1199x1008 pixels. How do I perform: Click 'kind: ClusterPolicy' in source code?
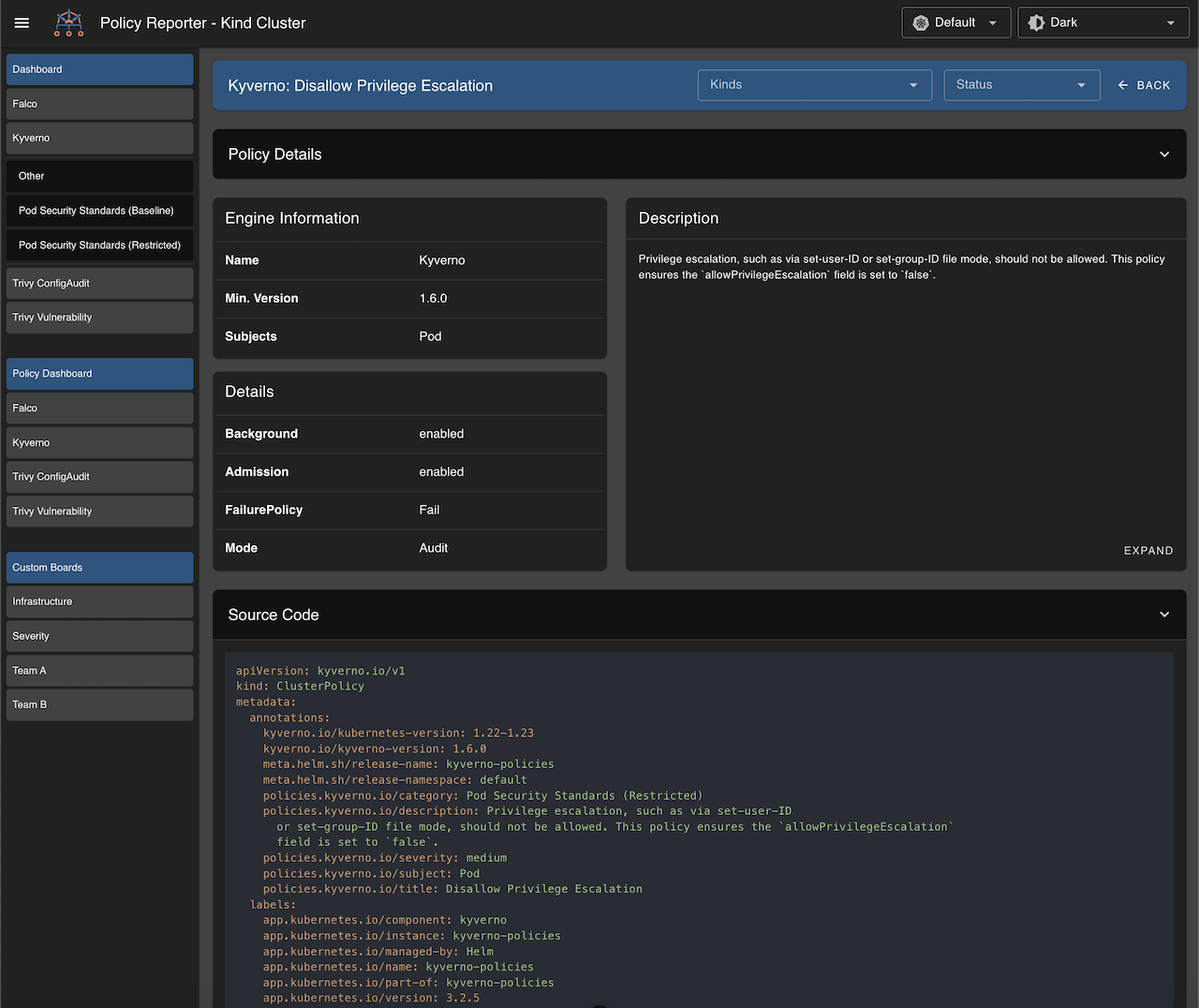300,687
